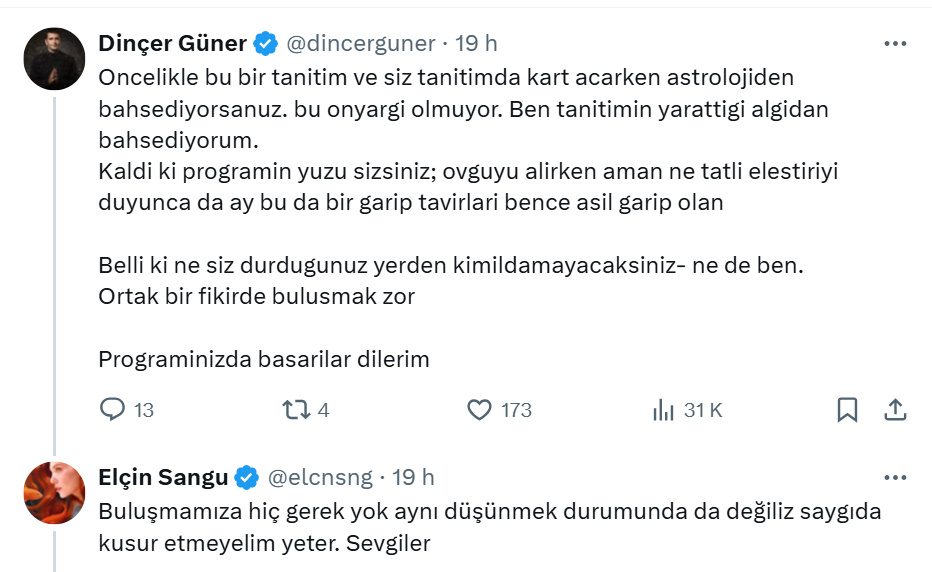Open more options on Elçin Sangu's reply
The height and width of the screenshot is (572, 932).
pos(895,478)
